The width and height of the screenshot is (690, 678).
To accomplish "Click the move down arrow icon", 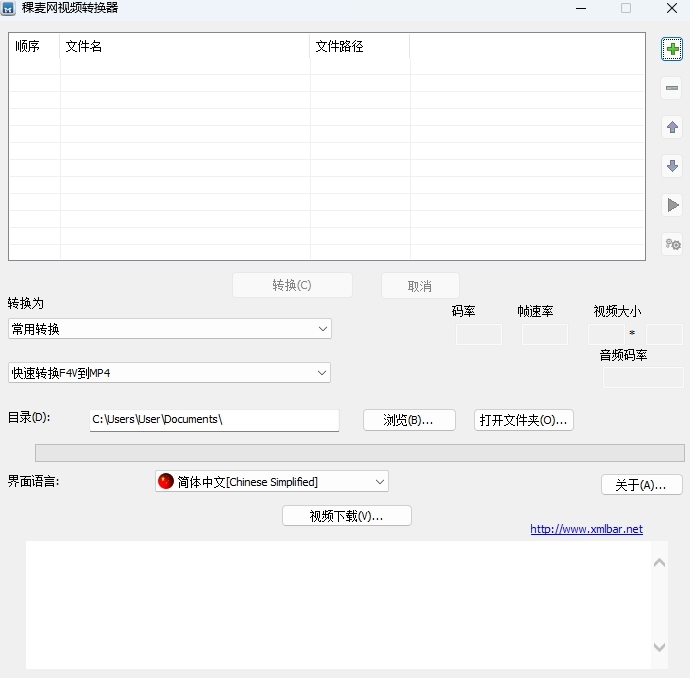I will 672,166.
